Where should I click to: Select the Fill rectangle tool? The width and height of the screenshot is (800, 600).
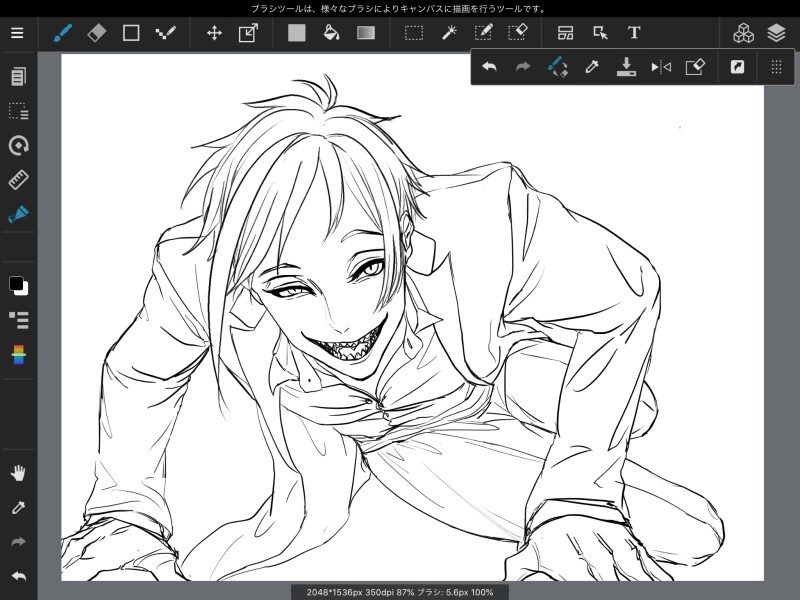coord(296,33)
